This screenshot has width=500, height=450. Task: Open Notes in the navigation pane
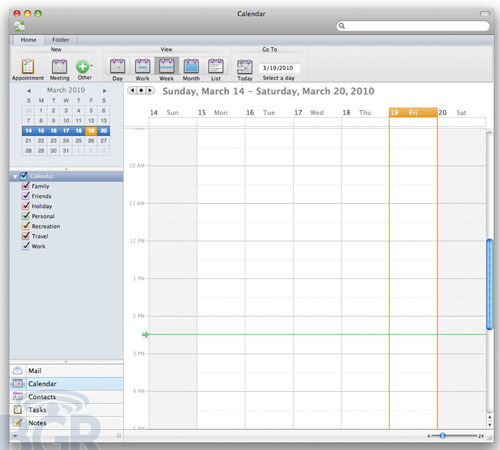click(x=67, y=423)
